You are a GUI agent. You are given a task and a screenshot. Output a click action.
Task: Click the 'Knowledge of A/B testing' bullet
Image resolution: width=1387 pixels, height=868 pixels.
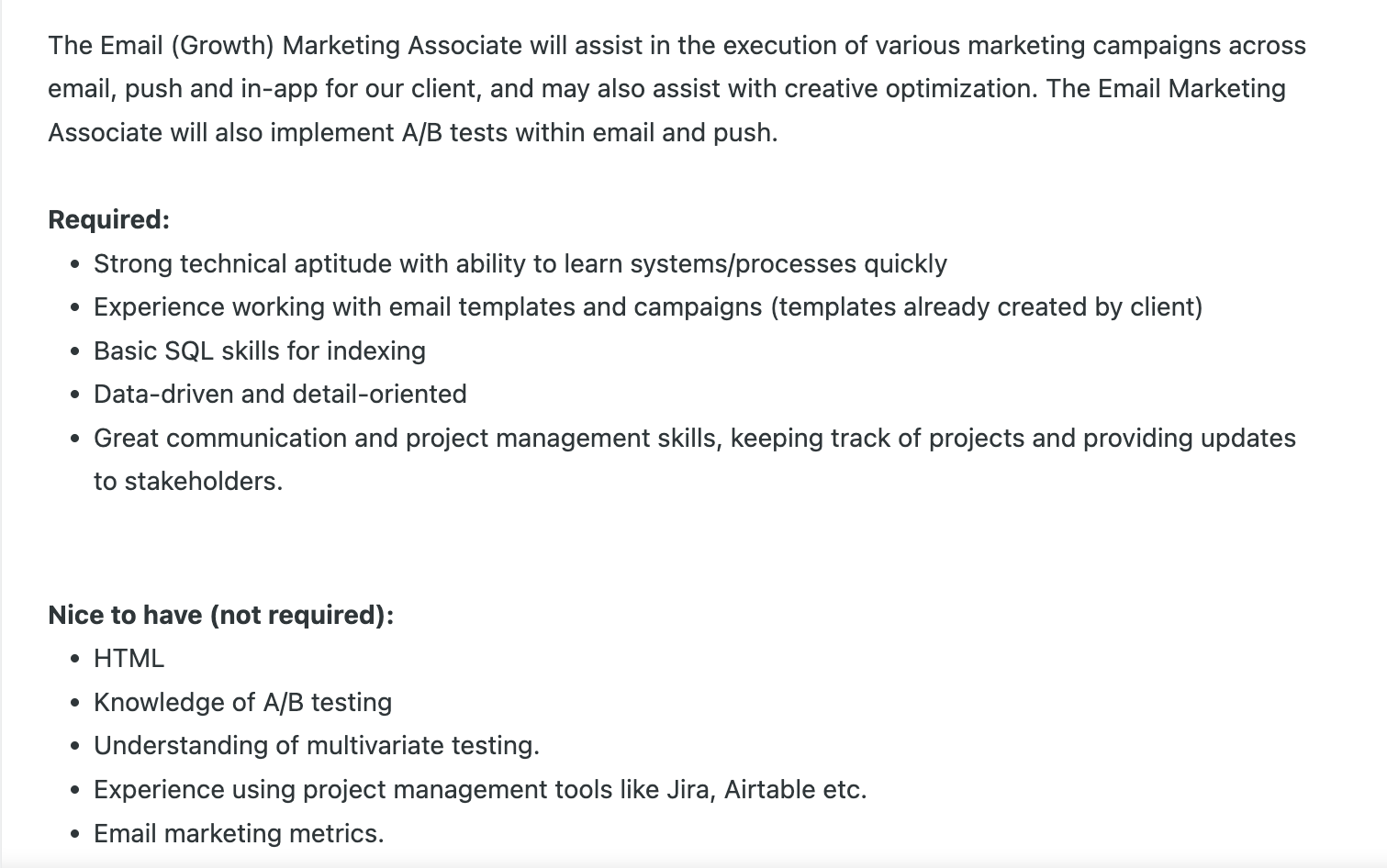[x=242, y=703]
